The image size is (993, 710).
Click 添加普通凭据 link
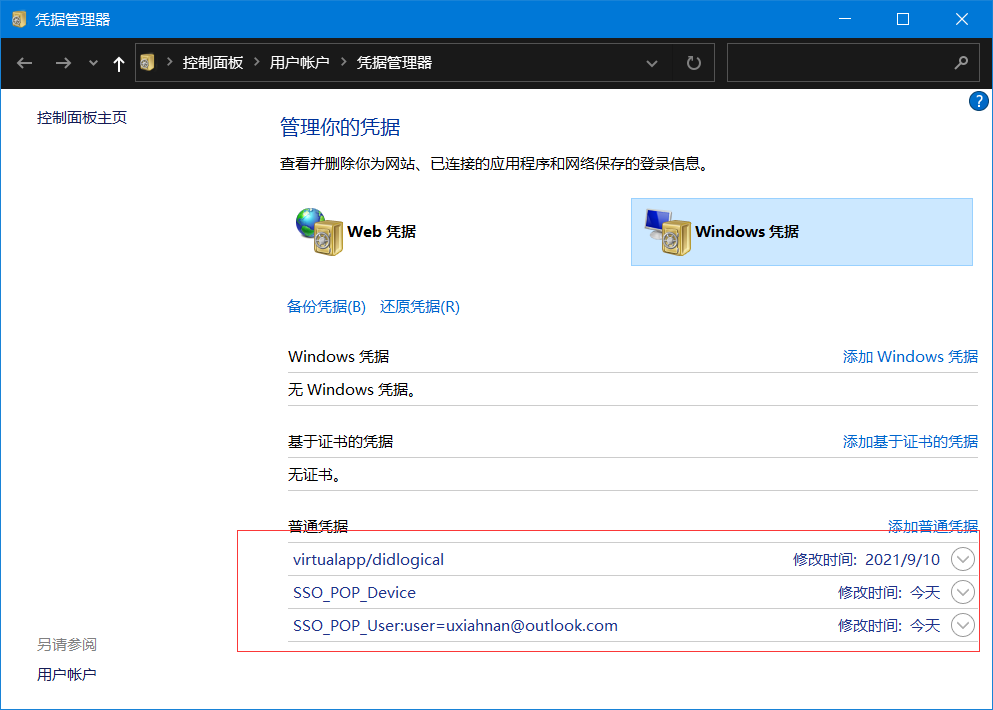pos(933,526)
